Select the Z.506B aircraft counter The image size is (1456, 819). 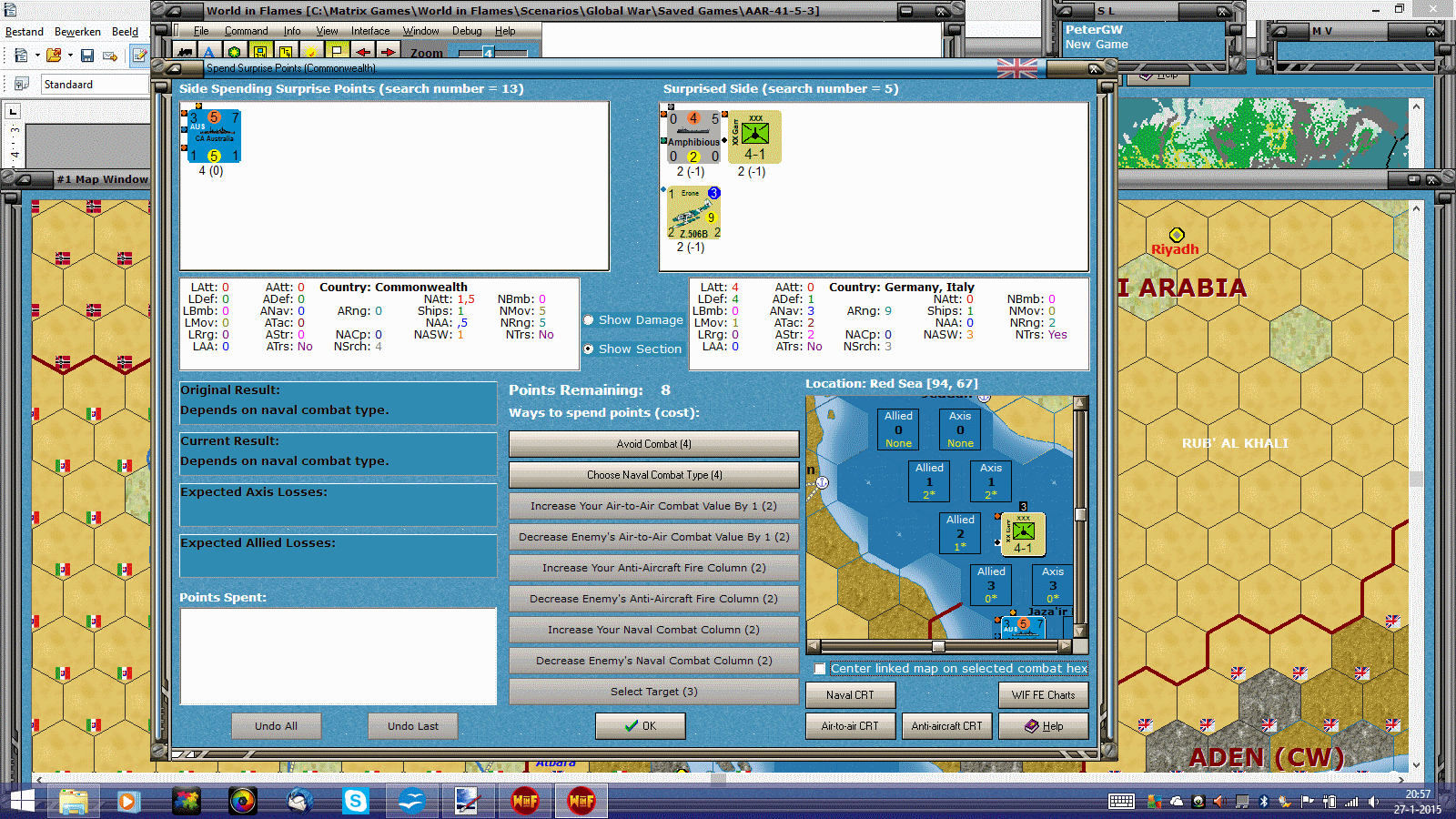click(694, 213)
